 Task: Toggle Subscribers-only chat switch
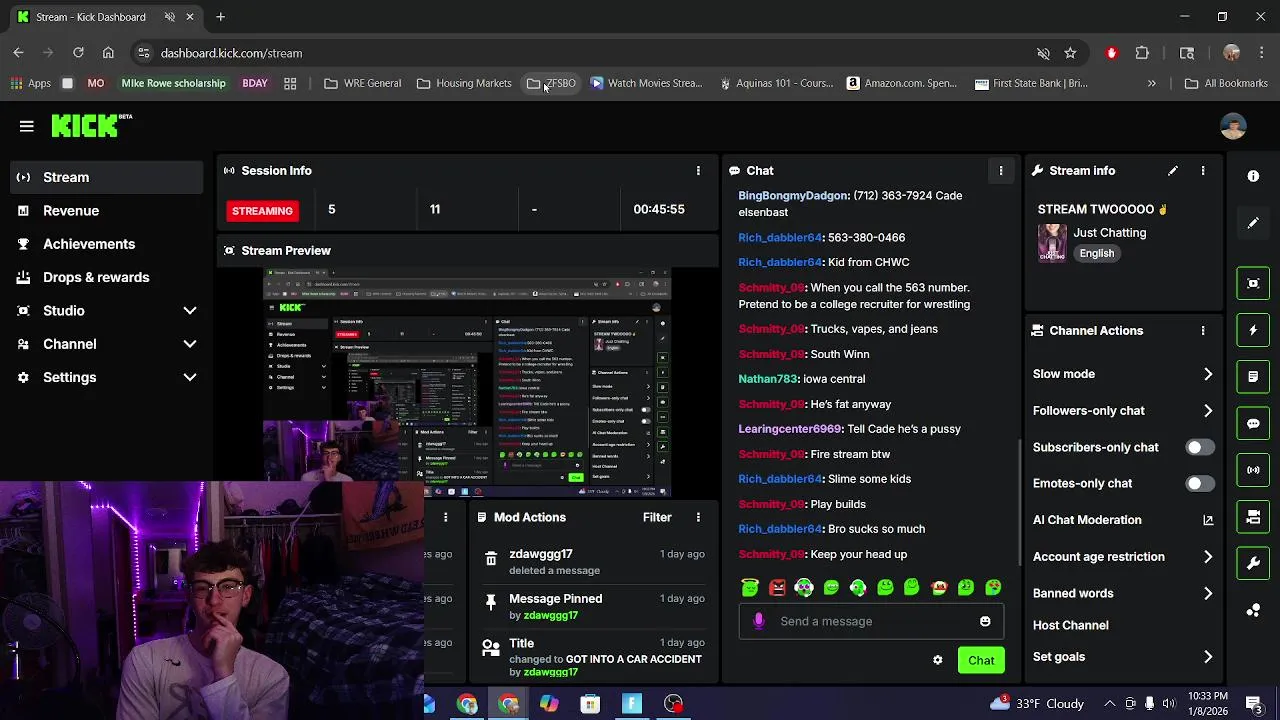coord(1199,447)
